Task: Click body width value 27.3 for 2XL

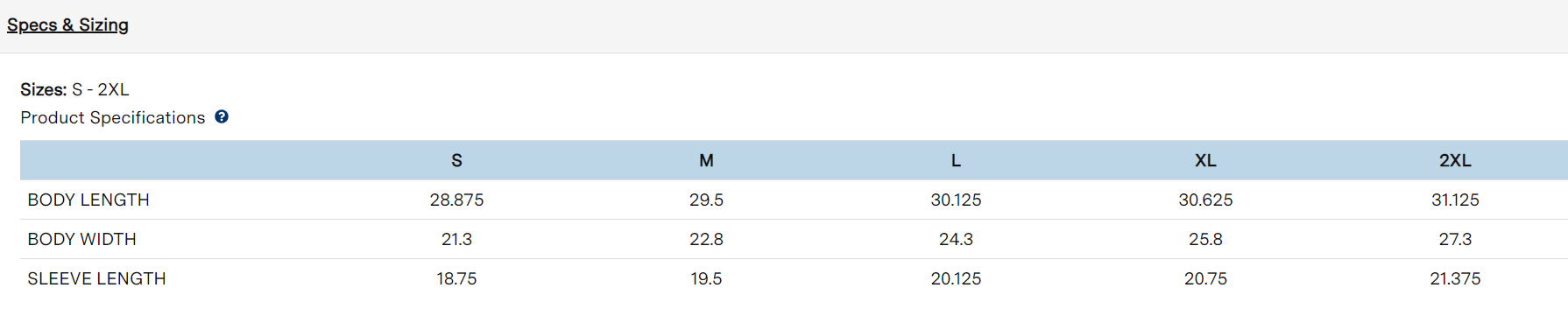Action: tap(1455, 239)
